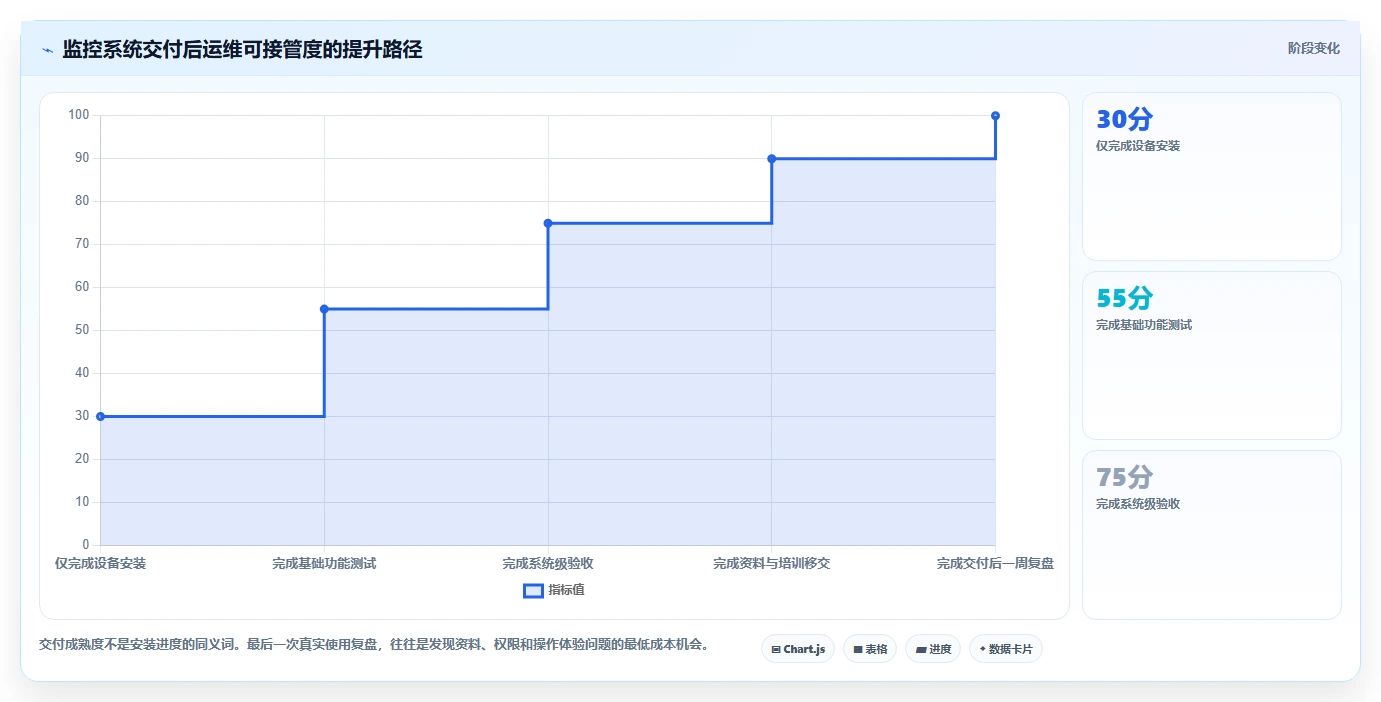Click the 指标值 legend label

tap(566, 590)
